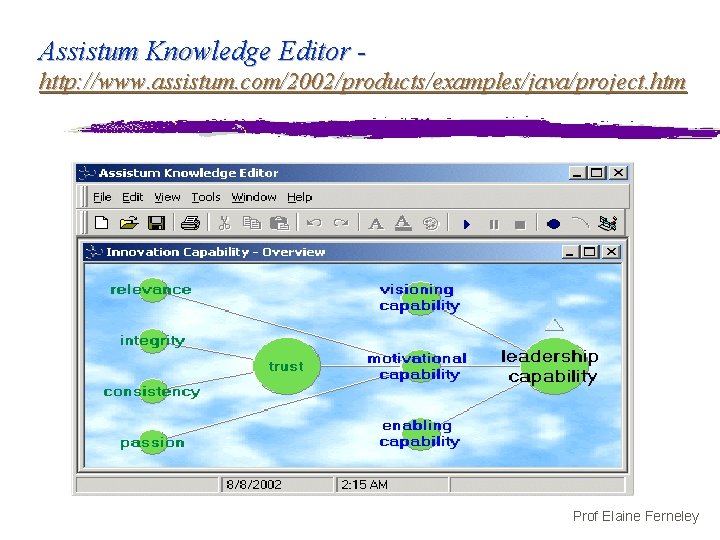720x540 pixels.
Task: Pause the simulation with pause icon
Action: point(494,224)
